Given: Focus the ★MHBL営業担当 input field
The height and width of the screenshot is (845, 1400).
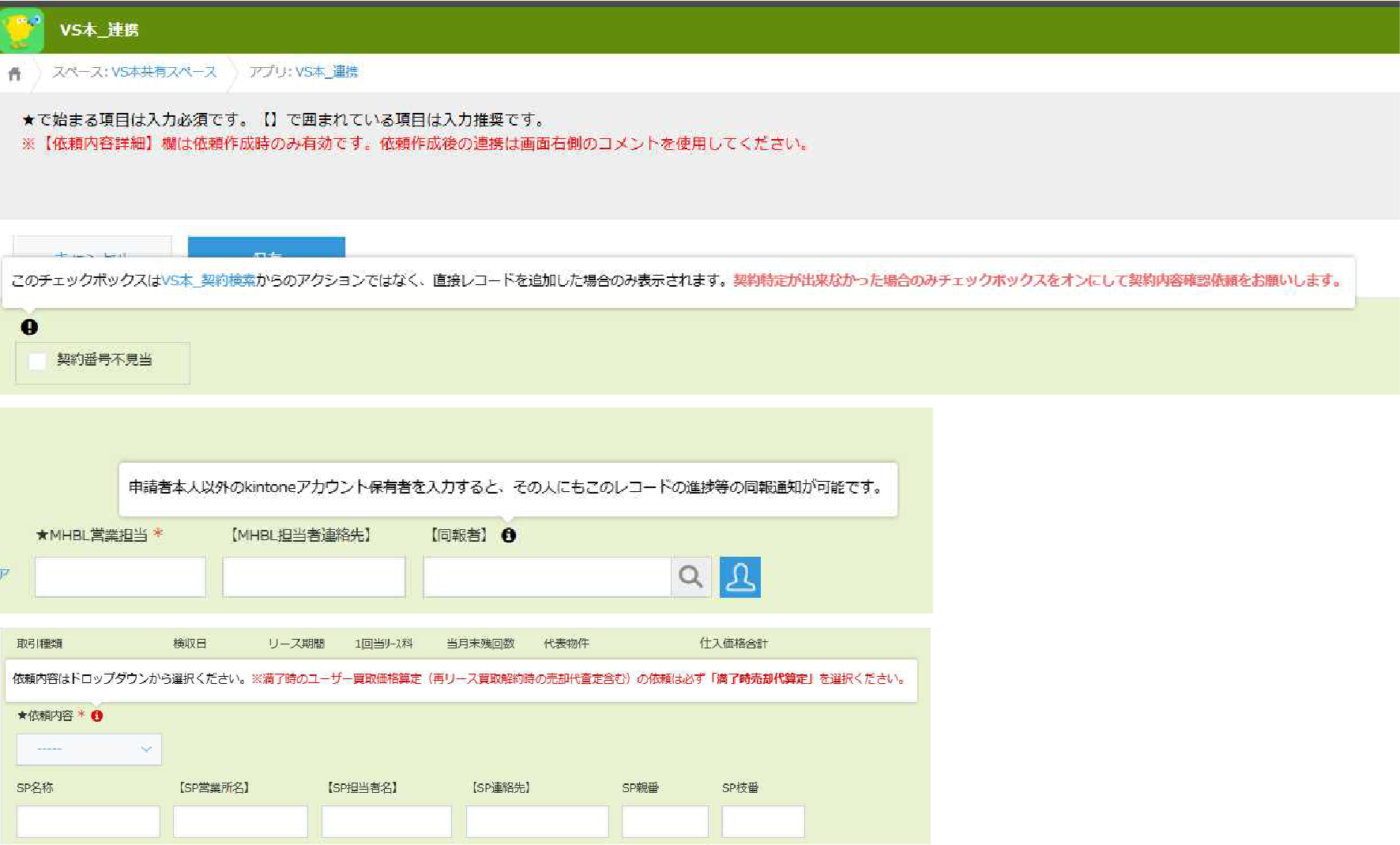Looking at the screenshot, I should click(x=120, y=576).
